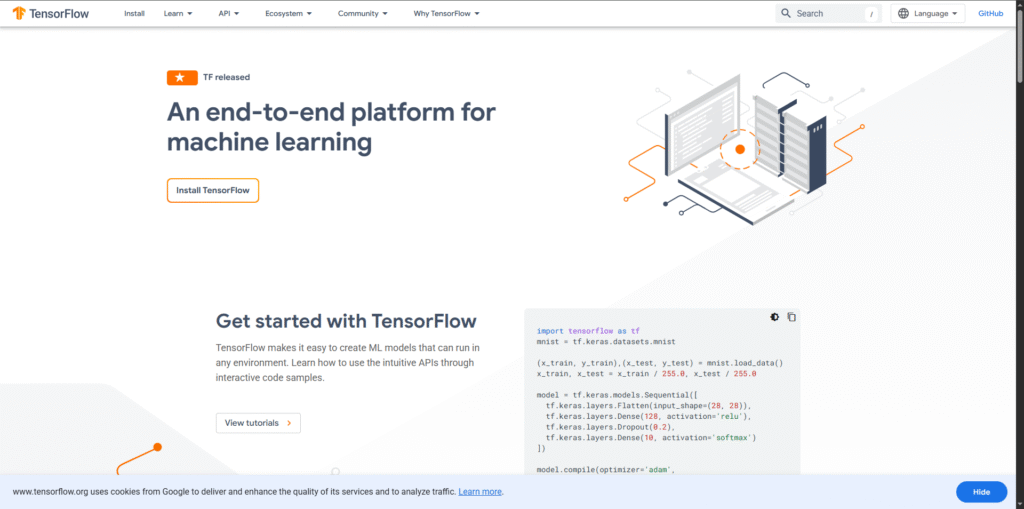The image size is (1024, 509).
Task: Click the globe icon in Language selector
Action: tap(903, 13)
